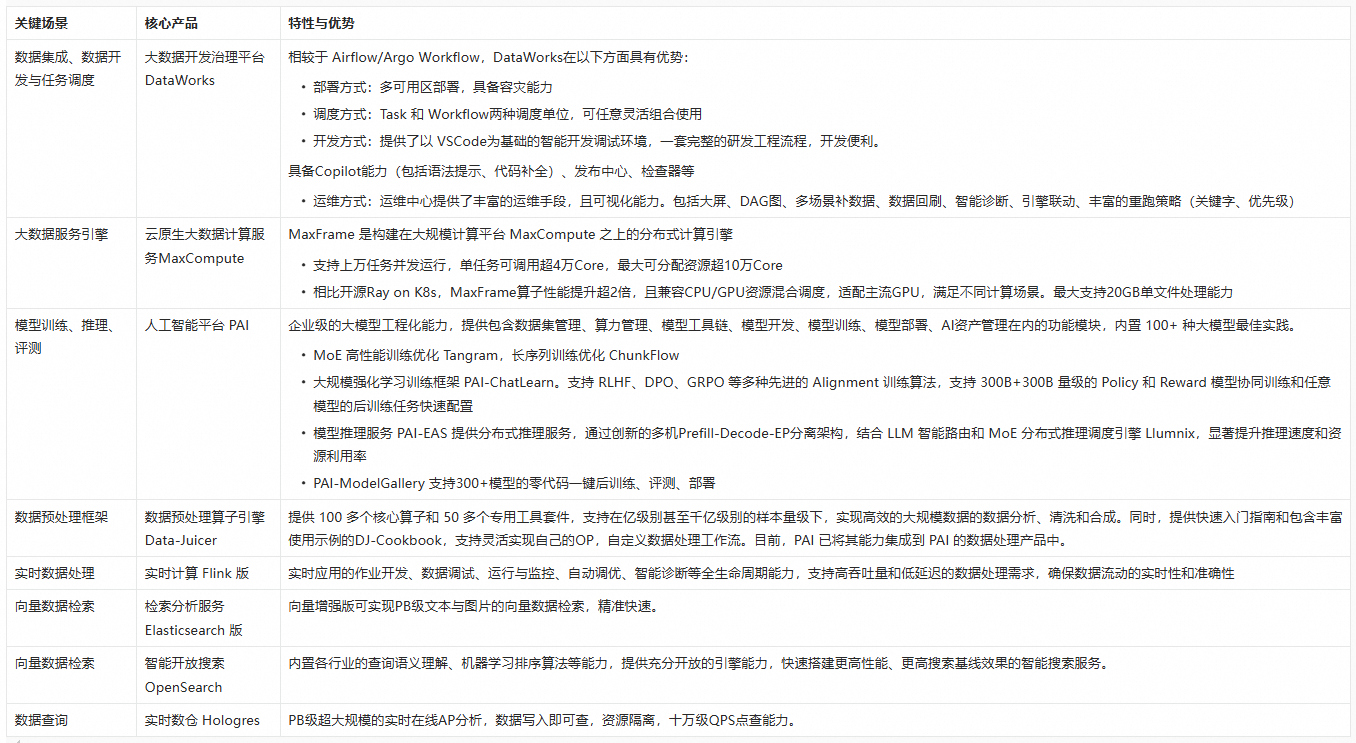
Task: Select the 实时计算 Flink 版 product cell
Action: pyautogui.click(x=208, y=573)
